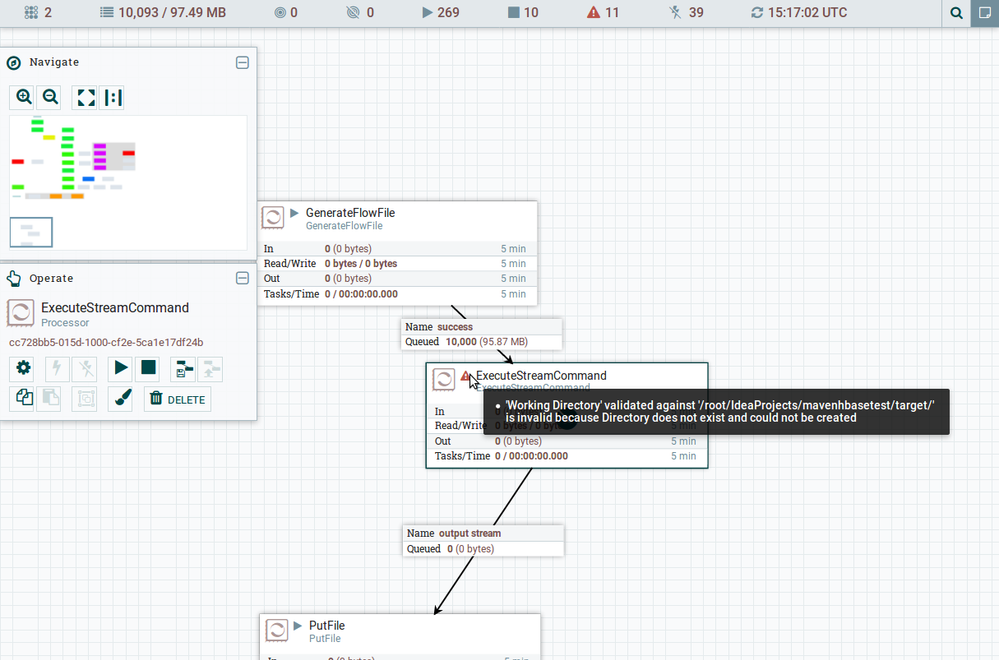Click the warning icon on ExecuteStreamCommand

[465, 376]
